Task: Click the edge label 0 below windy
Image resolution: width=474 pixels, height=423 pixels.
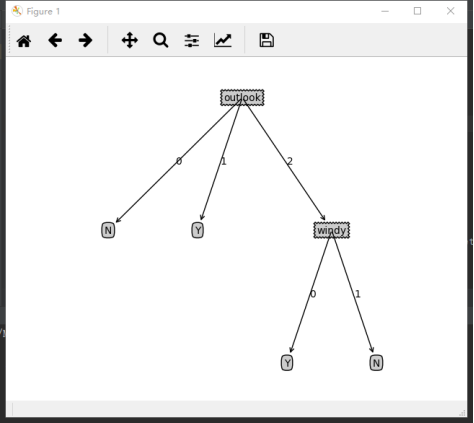Action: click(x=313, y=294)
